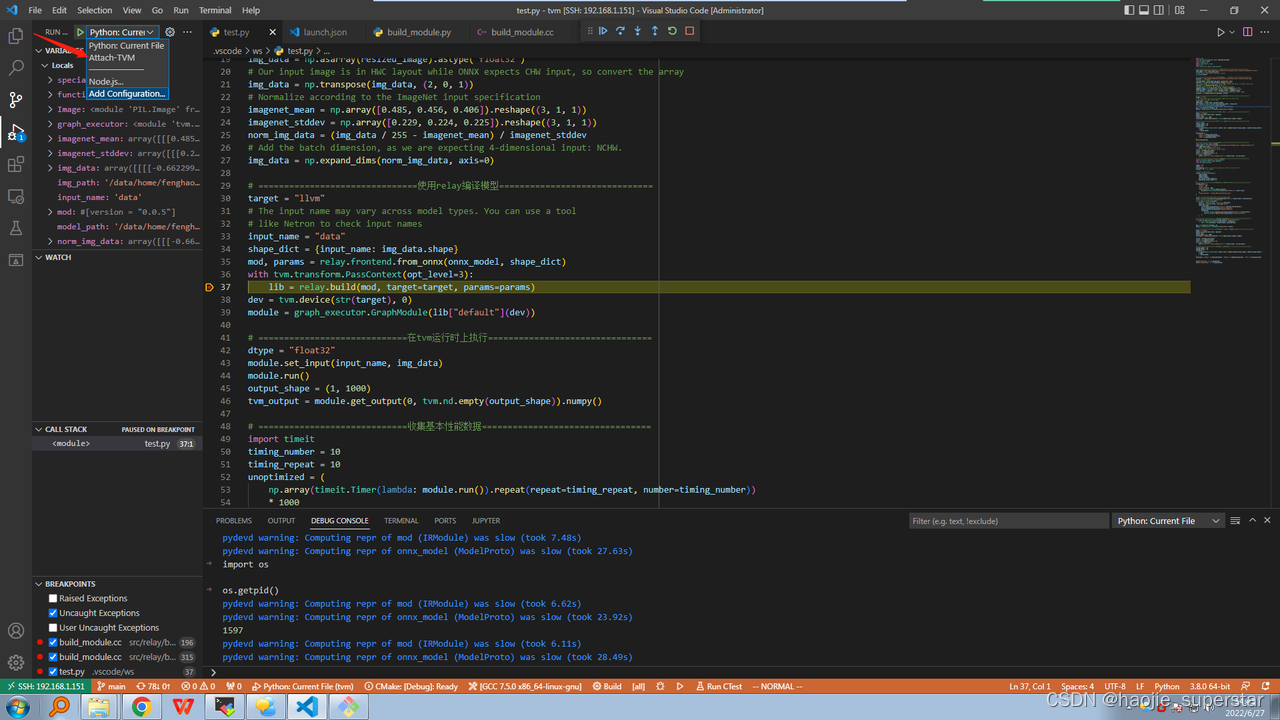
Task: Switch to the Terminal panel tab
Action: [x=401, y=520]
